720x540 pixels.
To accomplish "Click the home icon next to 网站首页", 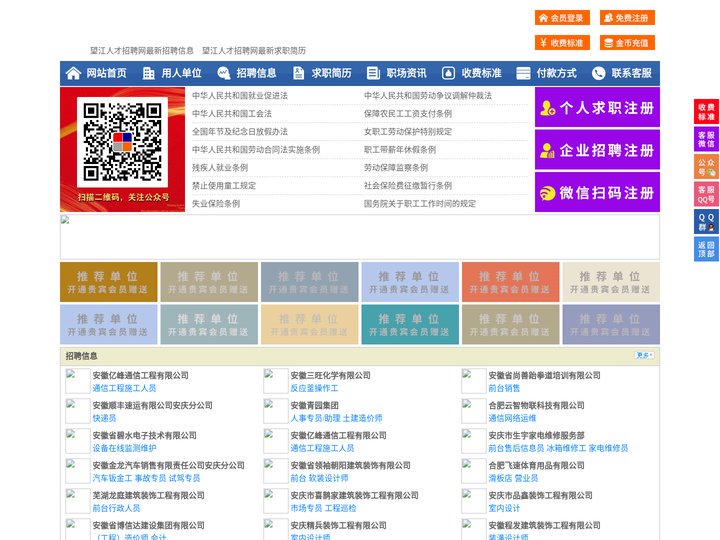I will tap(73, 73).
